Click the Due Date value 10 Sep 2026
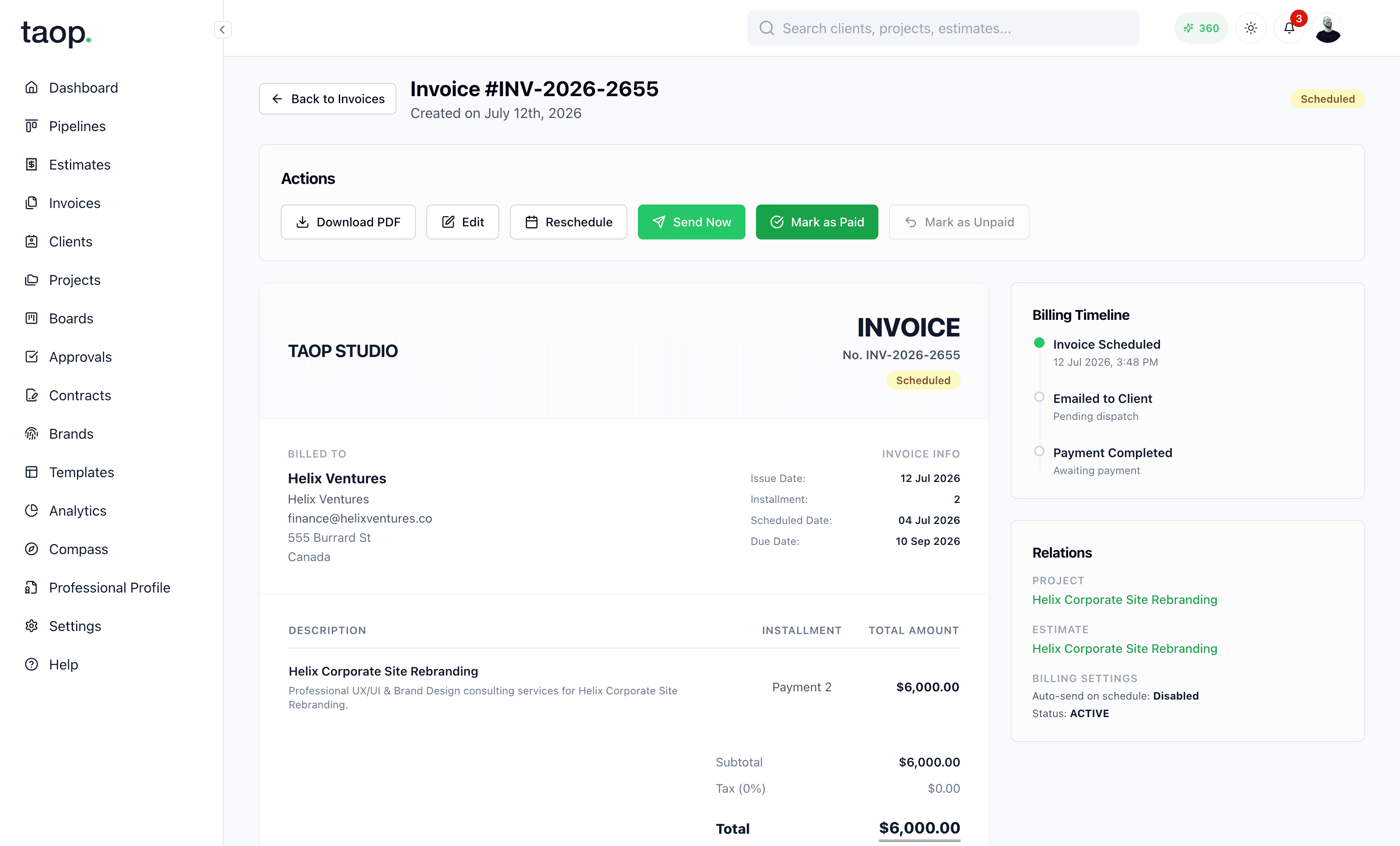Image resolution: width=1400 pixels, height=846 pixels. coord(927,541)
